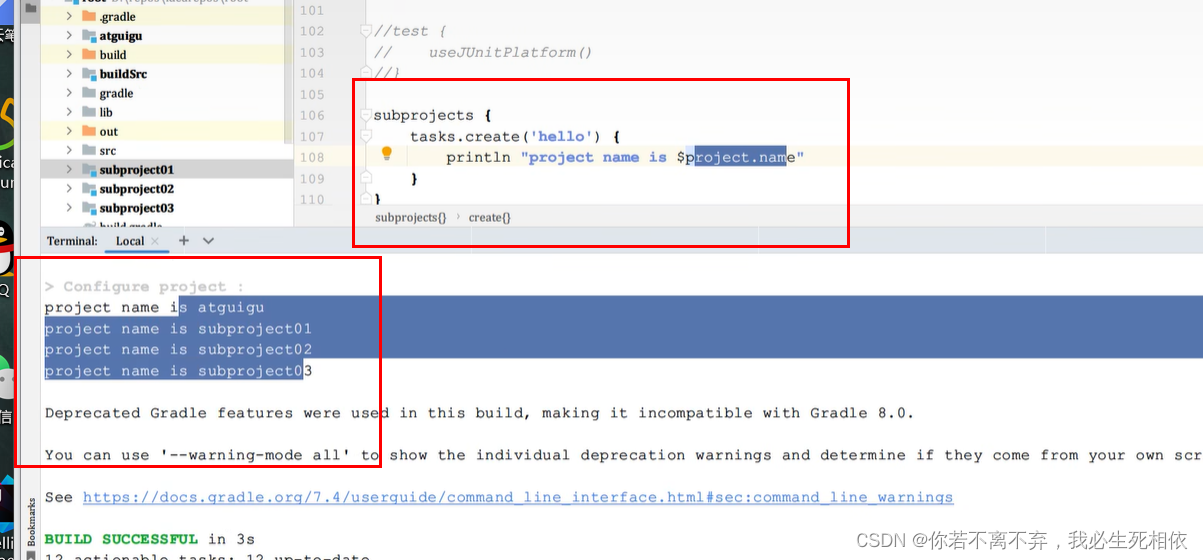This screenshot has width=1203, height=560.
Task: Expand the src folder
Action: (x=69, y=150)
